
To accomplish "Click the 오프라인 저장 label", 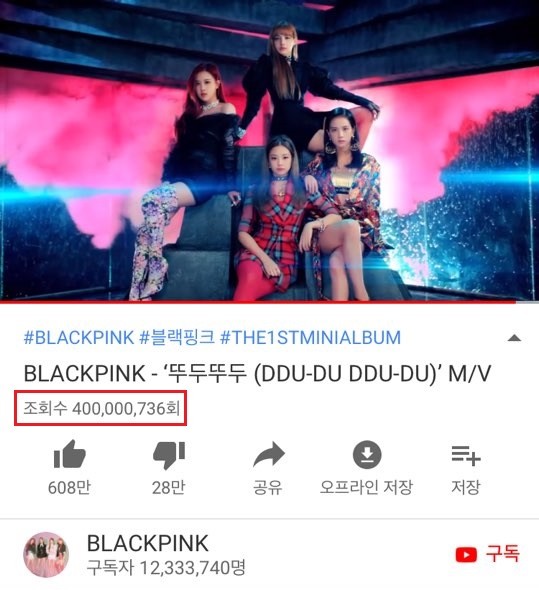I will [367, 487].
